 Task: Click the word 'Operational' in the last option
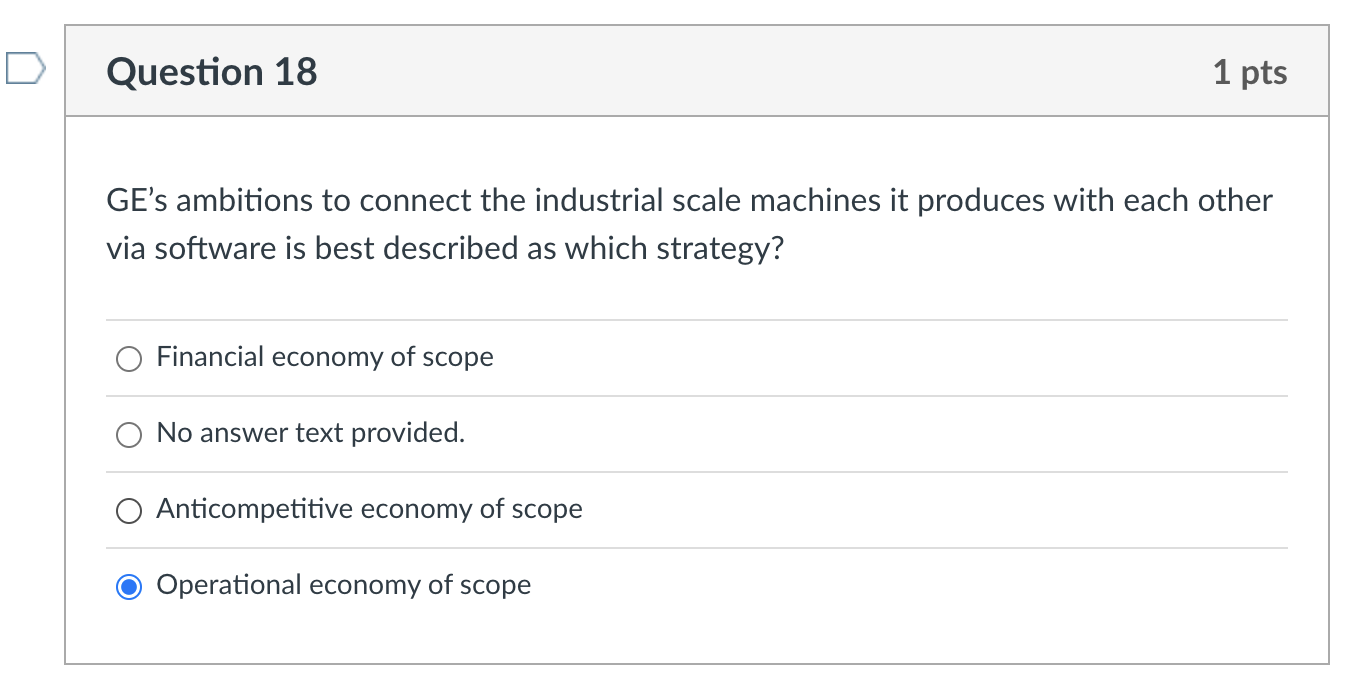pos(228,585)
